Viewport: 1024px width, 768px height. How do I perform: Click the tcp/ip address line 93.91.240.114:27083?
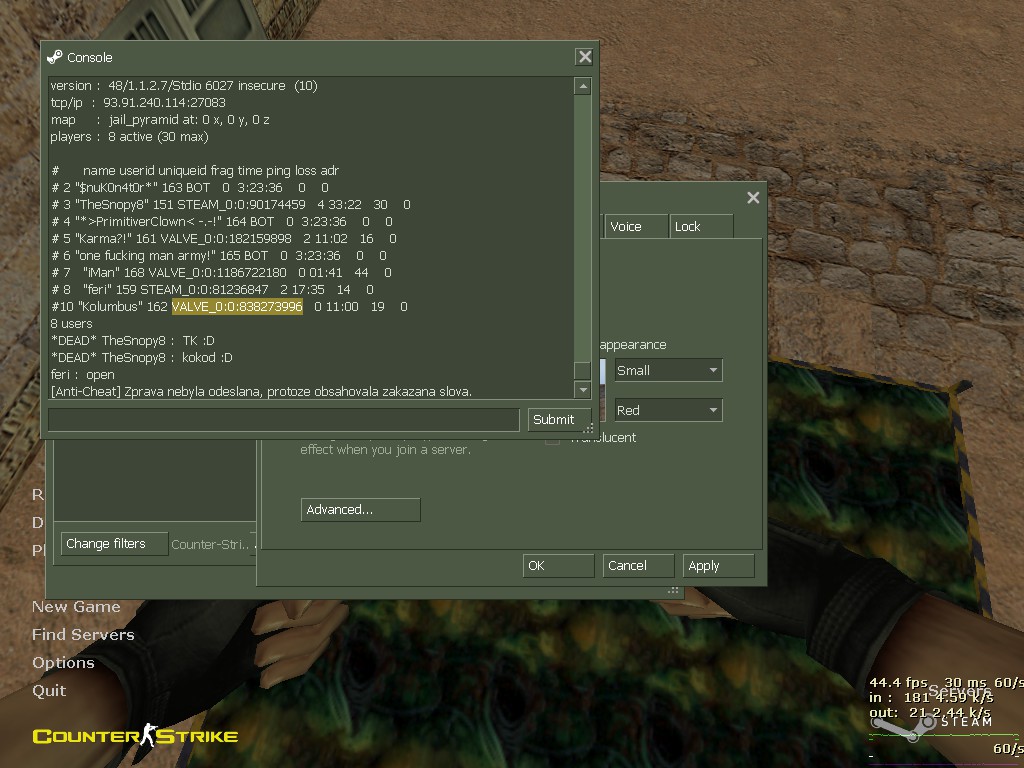(x=138, y=103)
